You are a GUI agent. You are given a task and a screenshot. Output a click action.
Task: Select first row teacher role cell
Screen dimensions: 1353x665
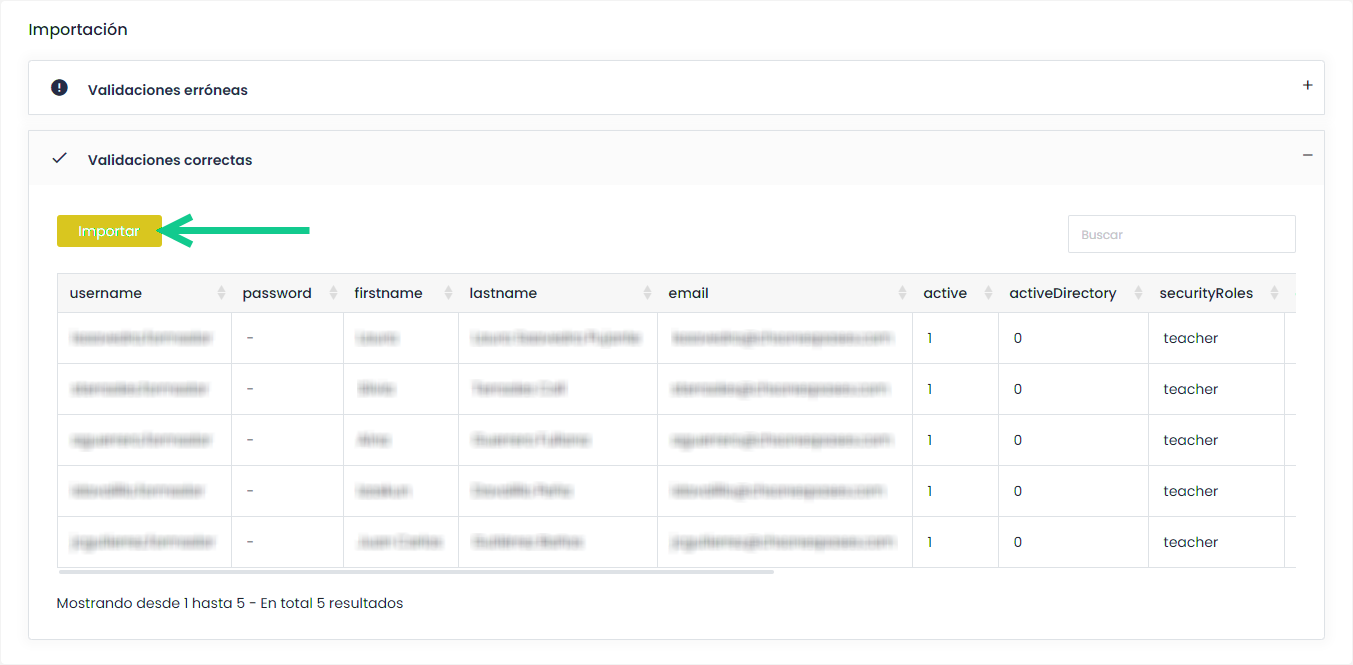(1190, 338)
